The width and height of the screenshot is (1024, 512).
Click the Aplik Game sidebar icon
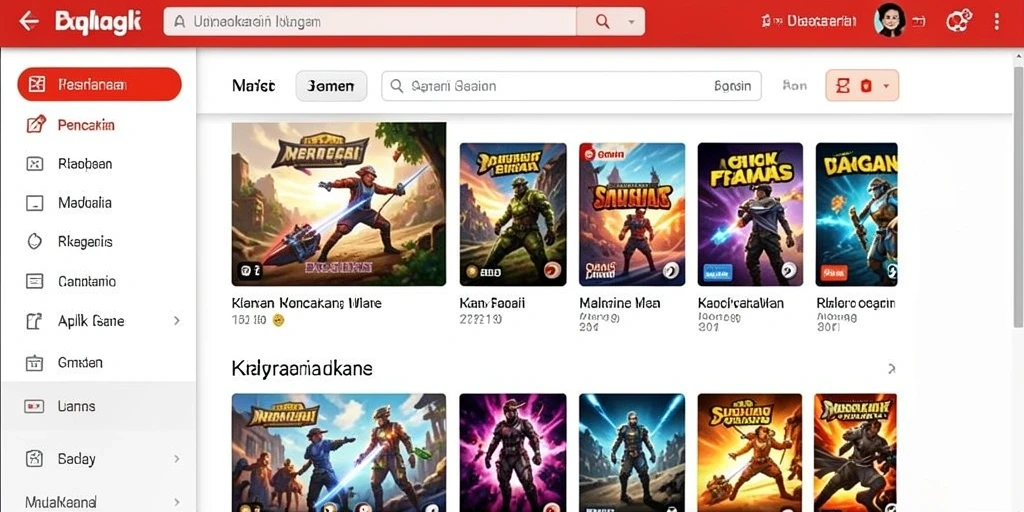34,321
